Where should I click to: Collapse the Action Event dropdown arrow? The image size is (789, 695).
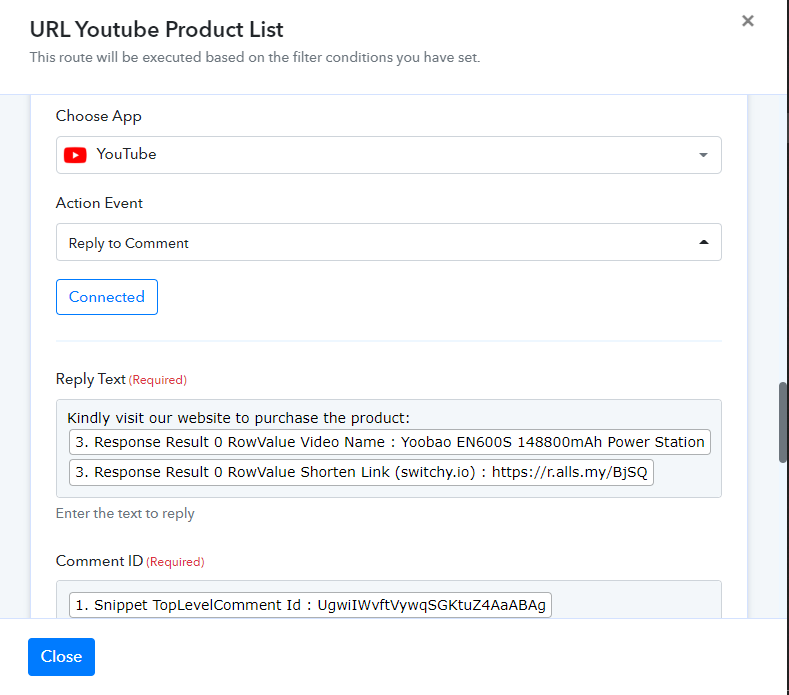(x=703, y=242)
